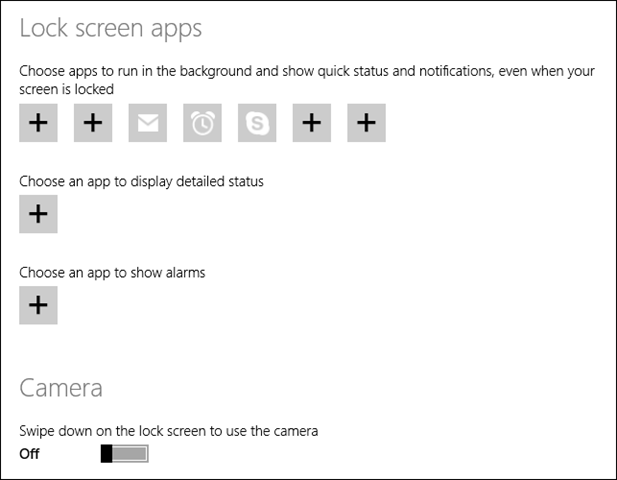
Task: Select the Mail lock screen app icon
Action: 148,123
